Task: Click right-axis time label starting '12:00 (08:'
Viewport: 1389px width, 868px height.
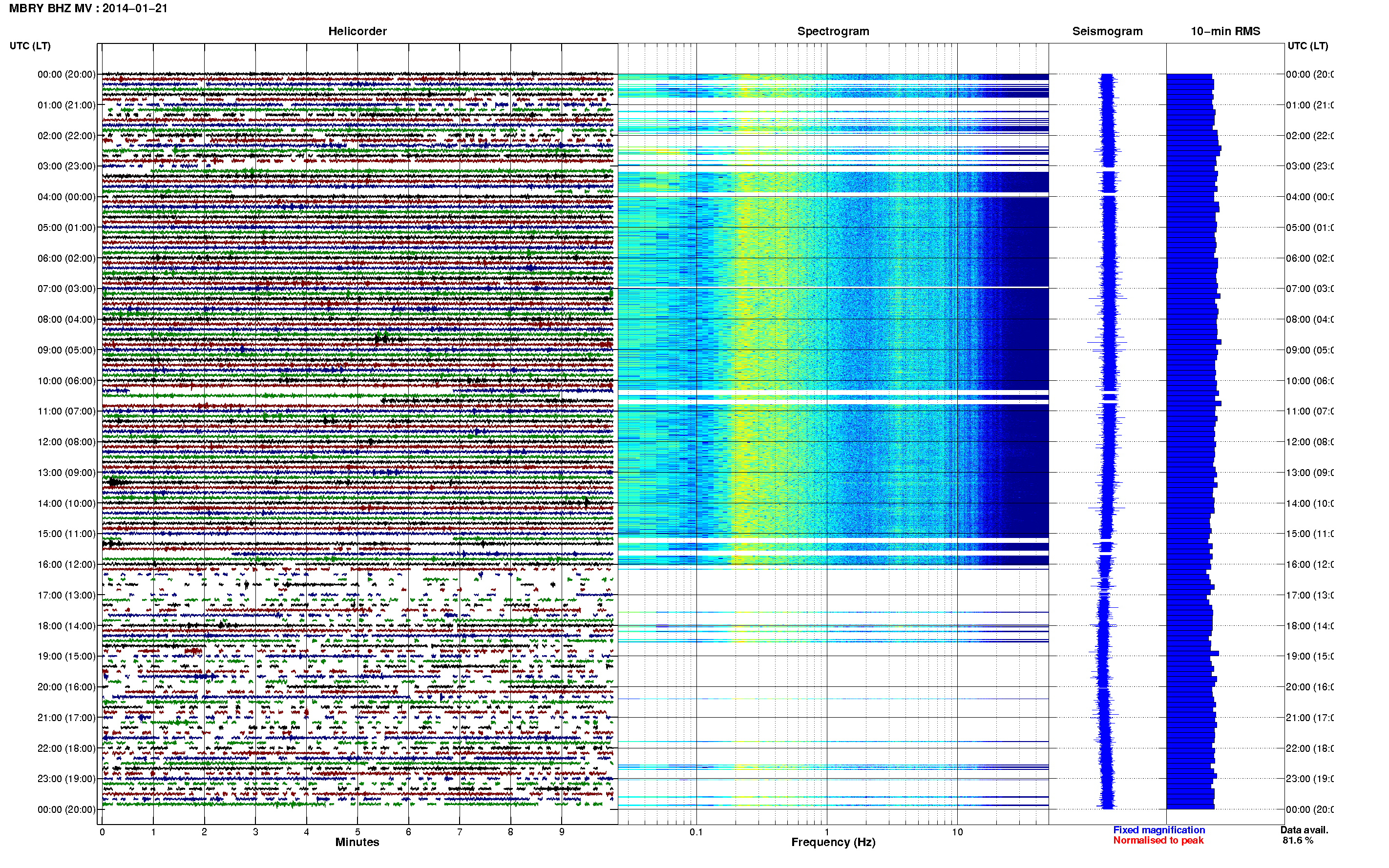Action: [1310, 442]
